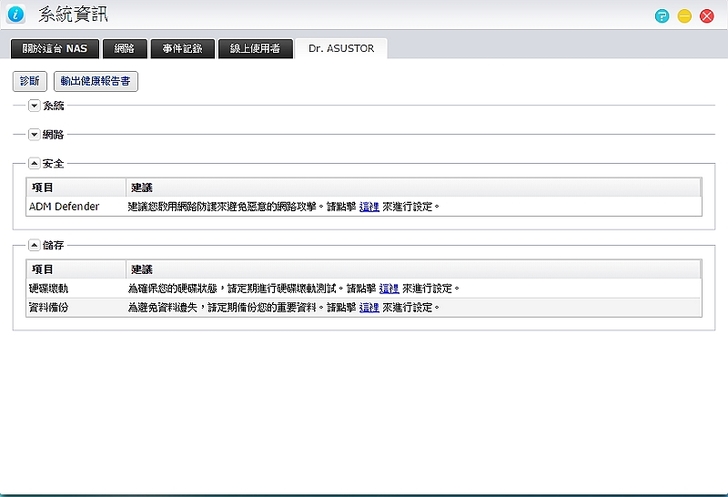
Task: Click the blue system information icon
Action: (16, 15)
